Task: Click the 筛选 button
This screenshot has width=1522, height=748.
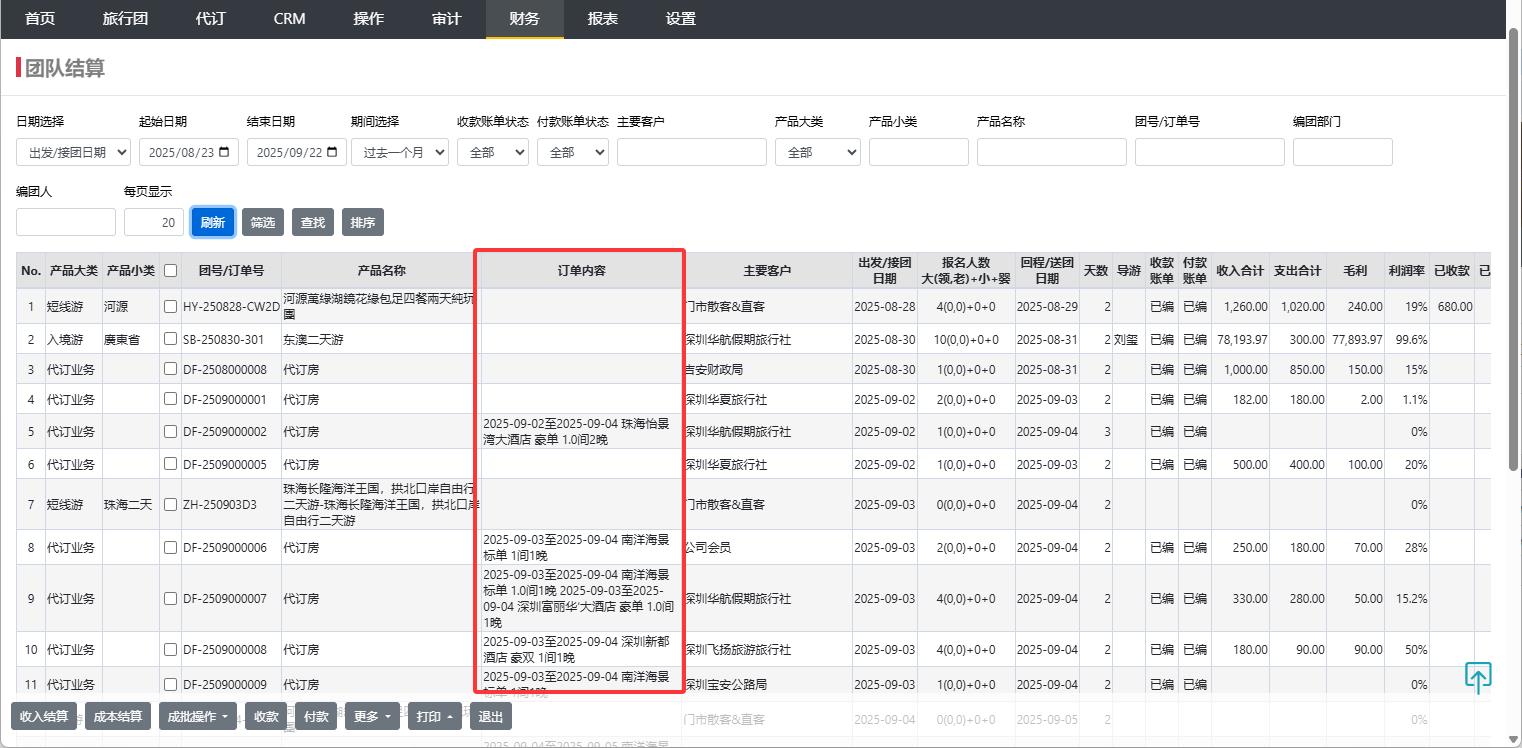Action: [263, 222]
